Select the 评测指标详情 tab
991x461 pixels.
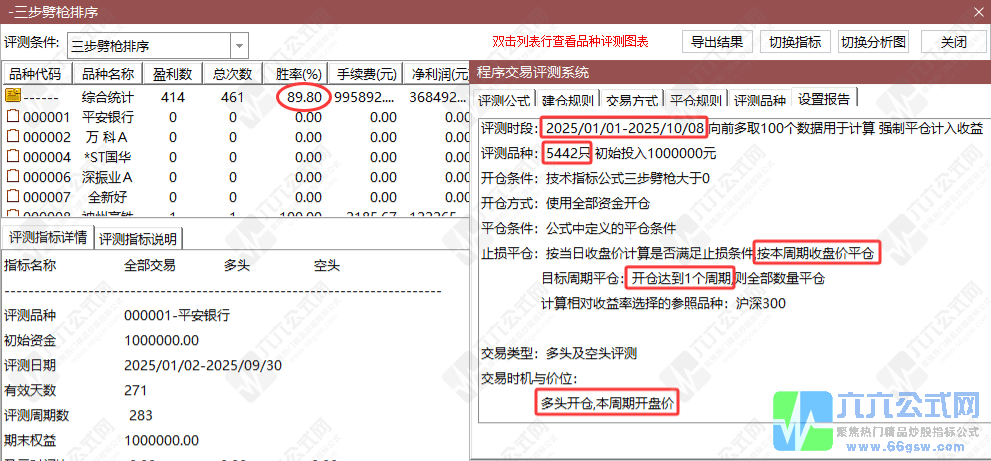click(x=48, y=238)
